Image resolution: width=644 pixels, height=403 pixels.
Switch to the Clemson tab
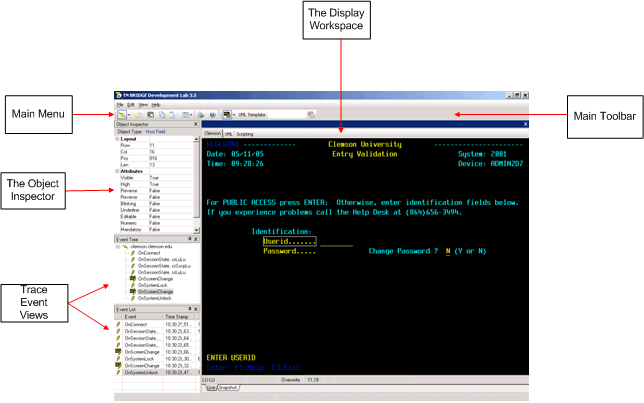pos(212,134)
